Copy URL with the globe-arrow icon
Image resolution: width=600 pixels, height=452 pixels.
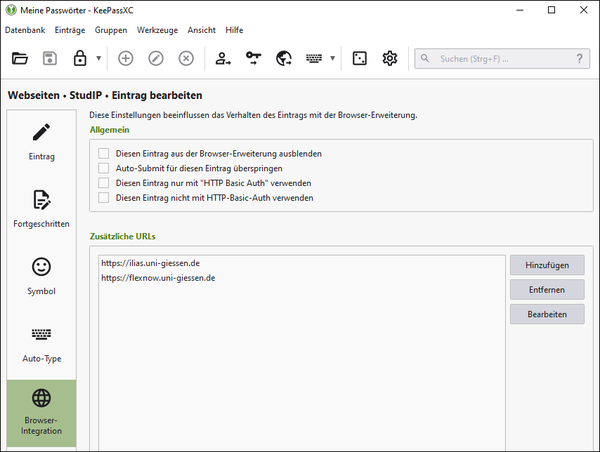pyautogui.click(x=284, y=59)
